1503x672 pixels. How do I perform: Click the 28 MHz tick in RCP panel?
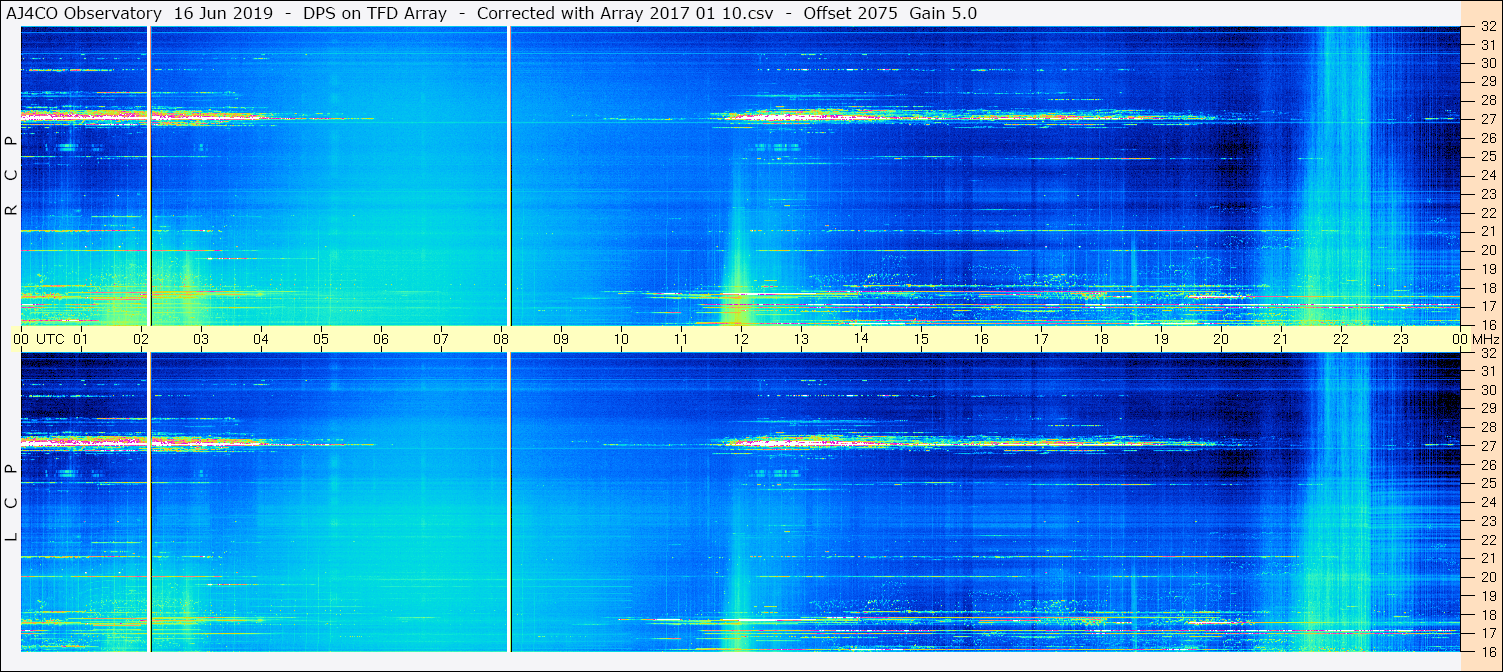pos(1488,100)
